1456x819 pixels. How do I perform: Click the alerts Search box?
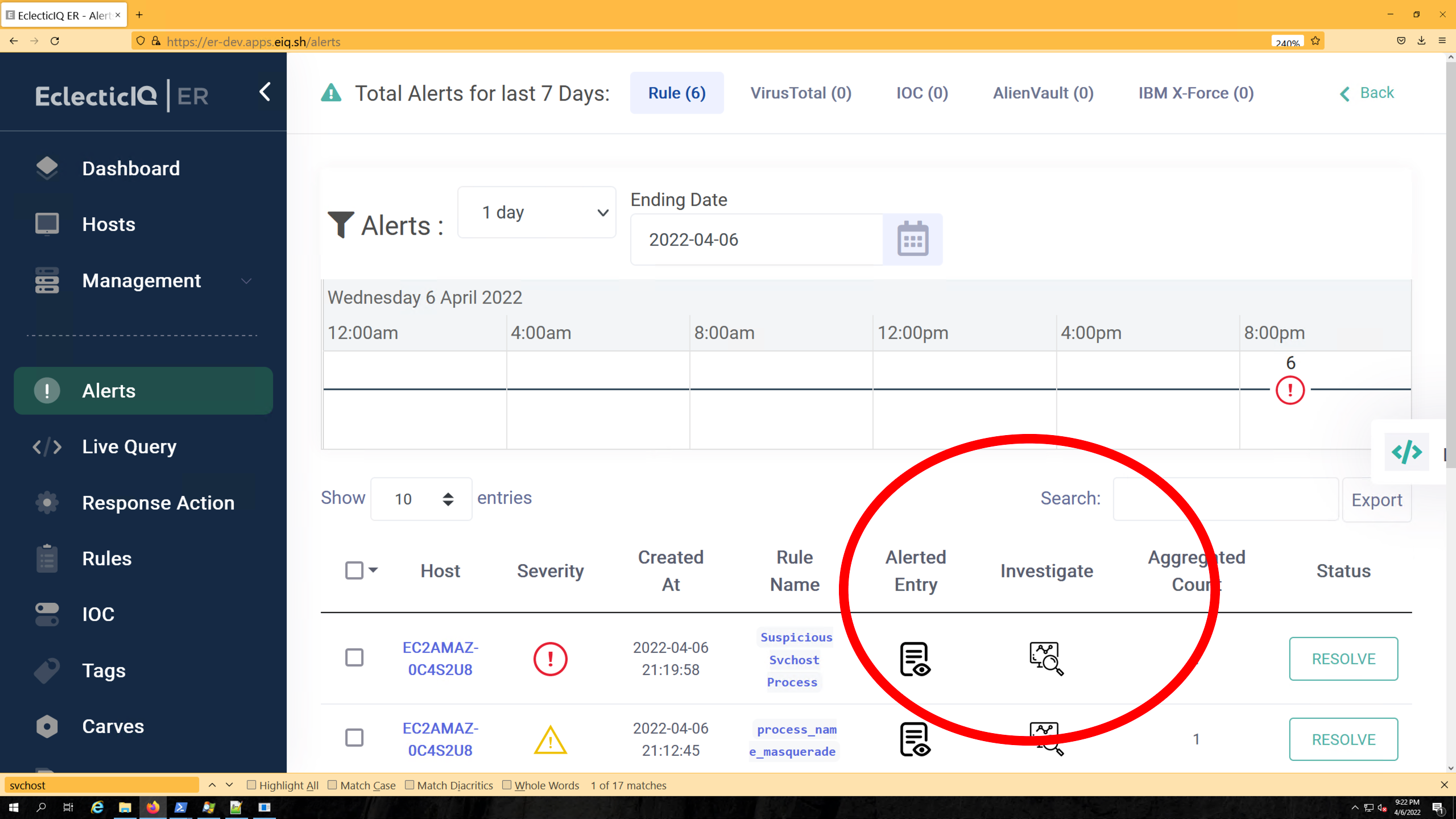click(x=1226, y=499)
